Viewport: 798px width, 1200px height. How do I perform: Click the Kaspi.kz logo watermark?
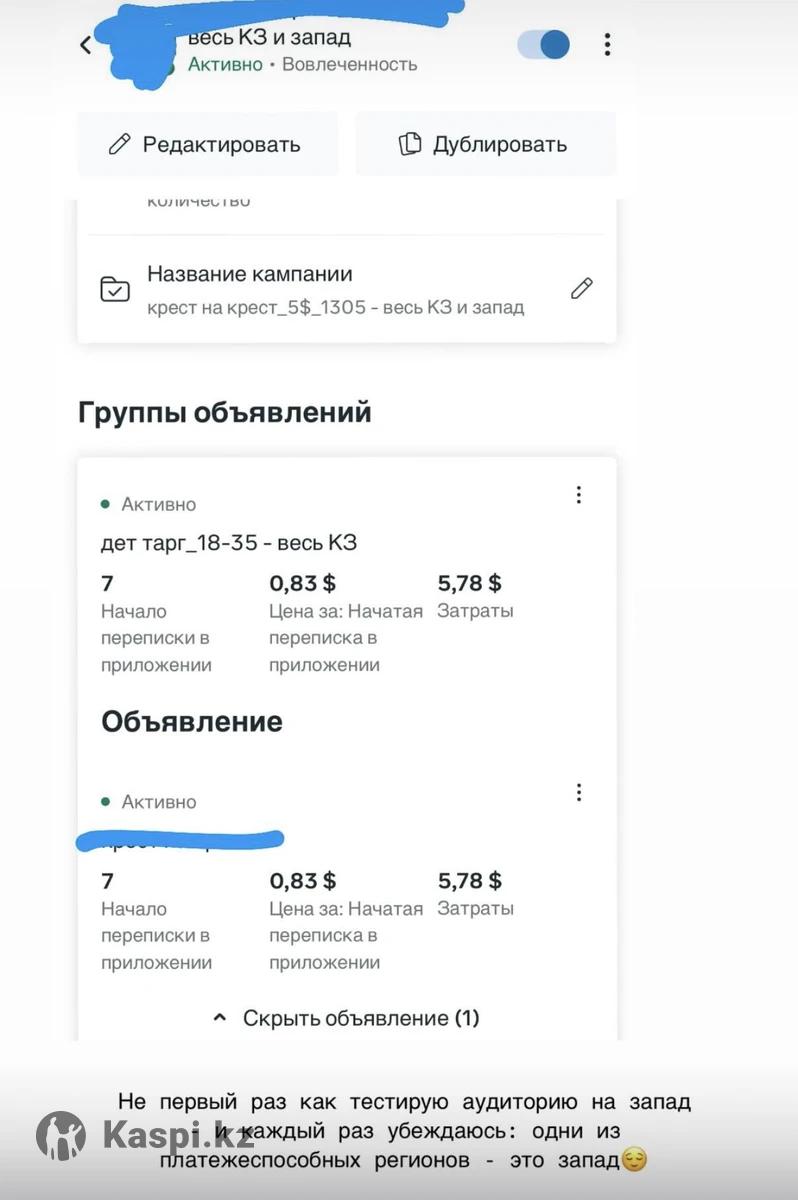(145, 1135)
